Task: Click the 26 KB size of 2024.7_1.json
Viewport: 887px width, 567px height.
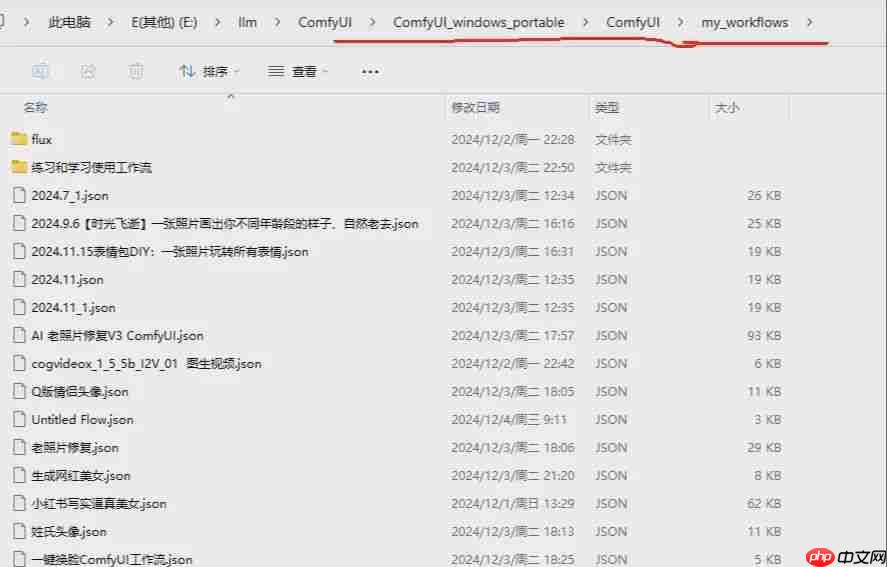Action: (x=764, y=195)
